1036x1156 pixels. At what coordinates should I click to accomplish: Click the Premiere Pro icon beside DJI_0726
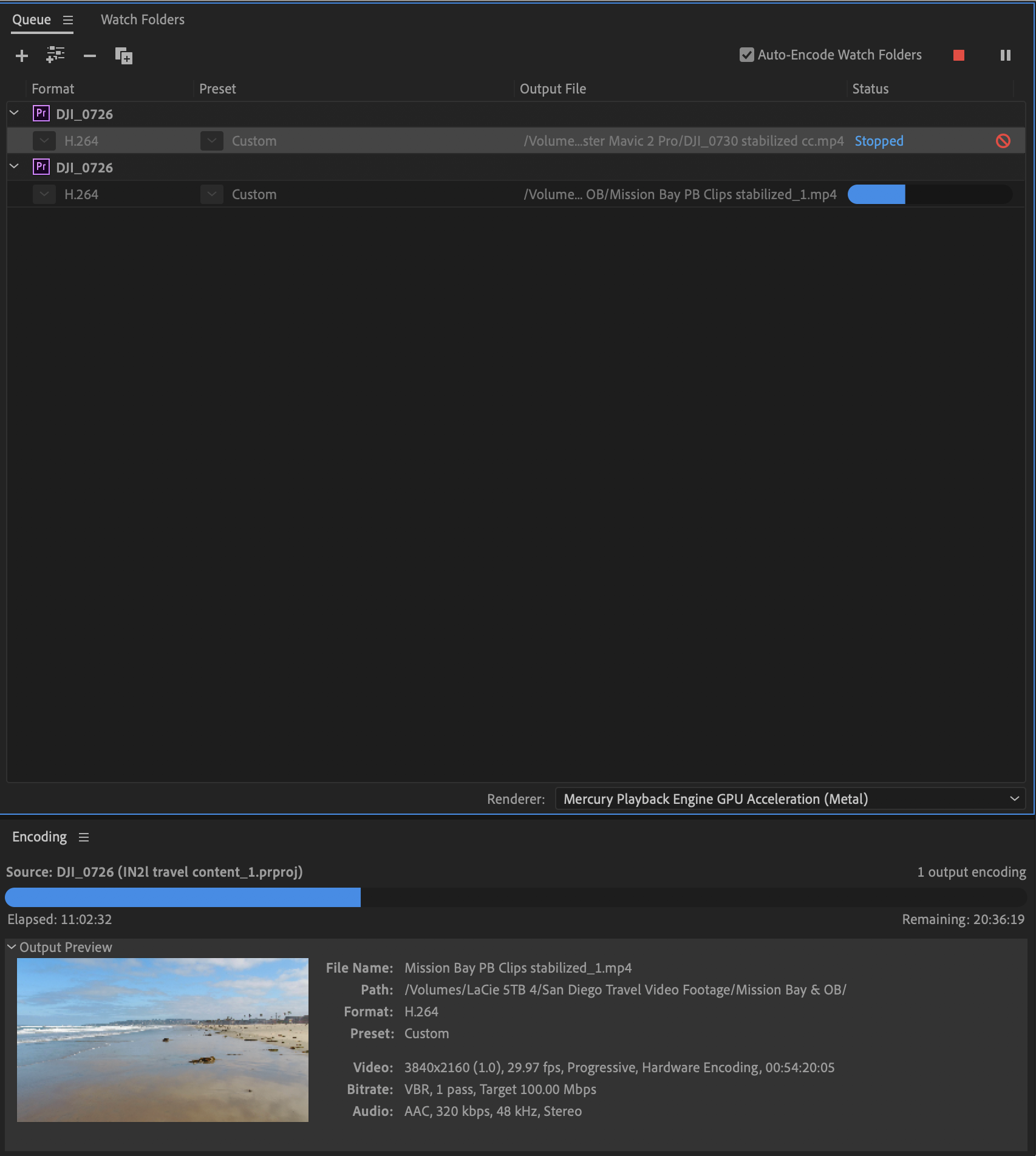coord(40,113)
